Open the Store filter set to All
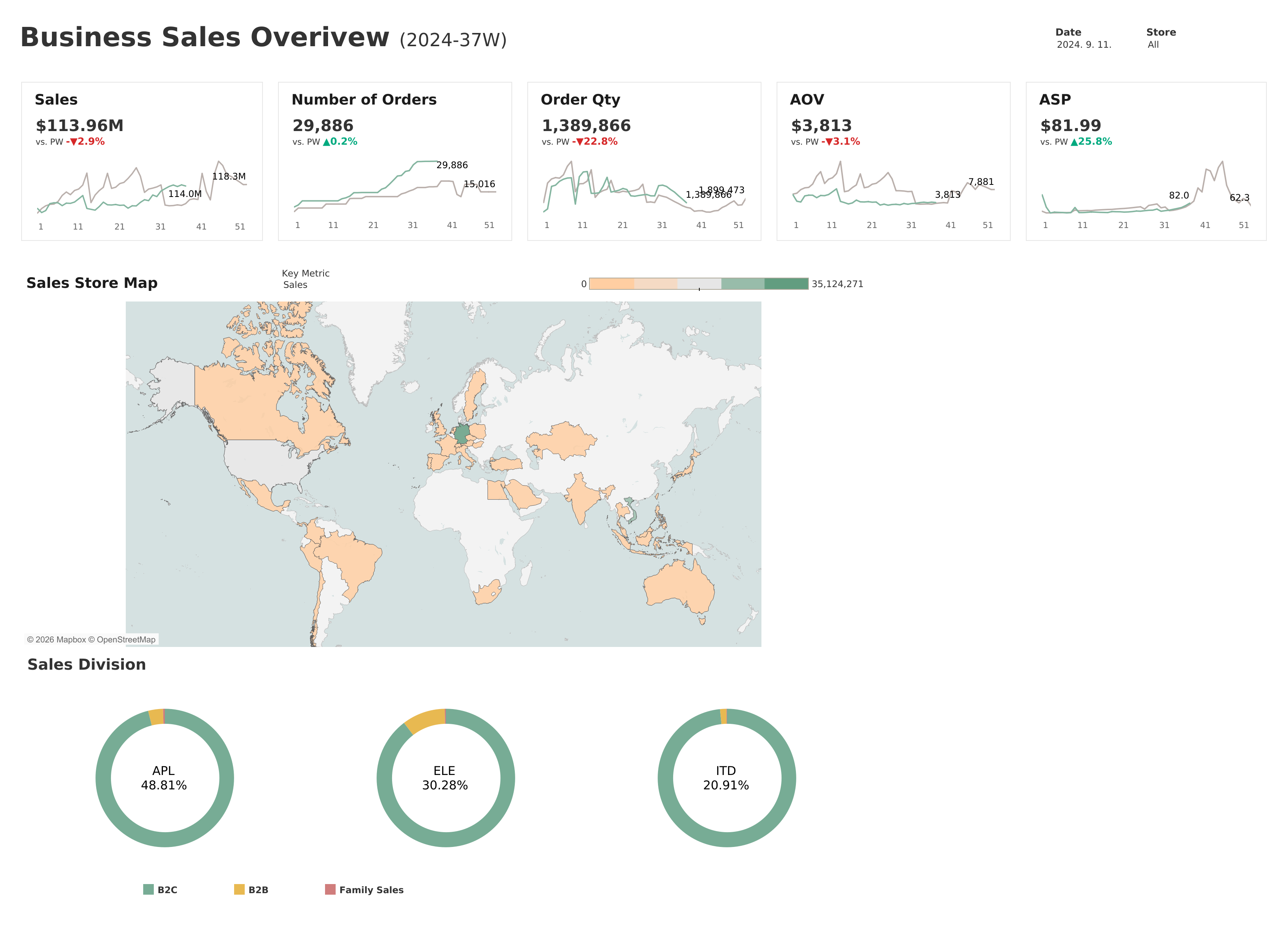The width and height of the screenshot is (1288, 928). point(1153,44)
